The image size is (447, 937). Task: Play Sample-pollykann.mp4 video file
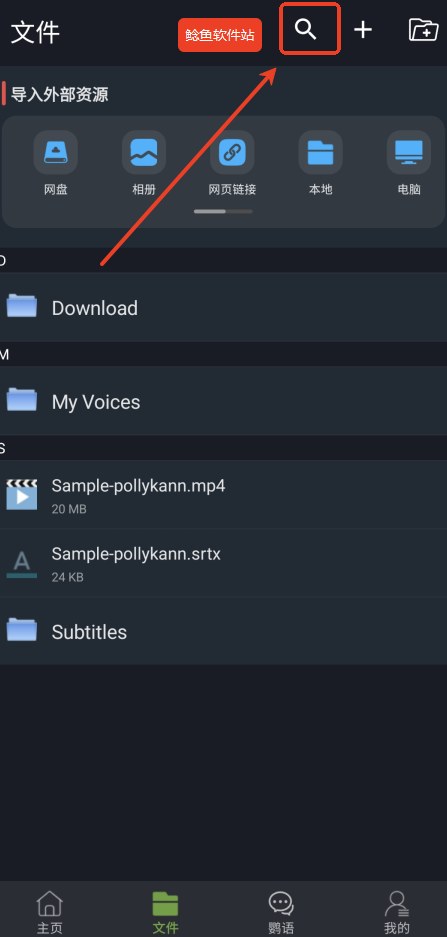tap(224, 494)
